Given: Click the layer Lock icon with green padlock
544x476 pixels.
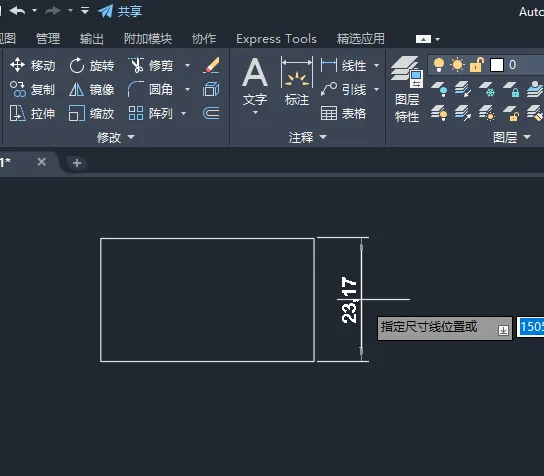Looking at the screenshot, I should 511,89.
